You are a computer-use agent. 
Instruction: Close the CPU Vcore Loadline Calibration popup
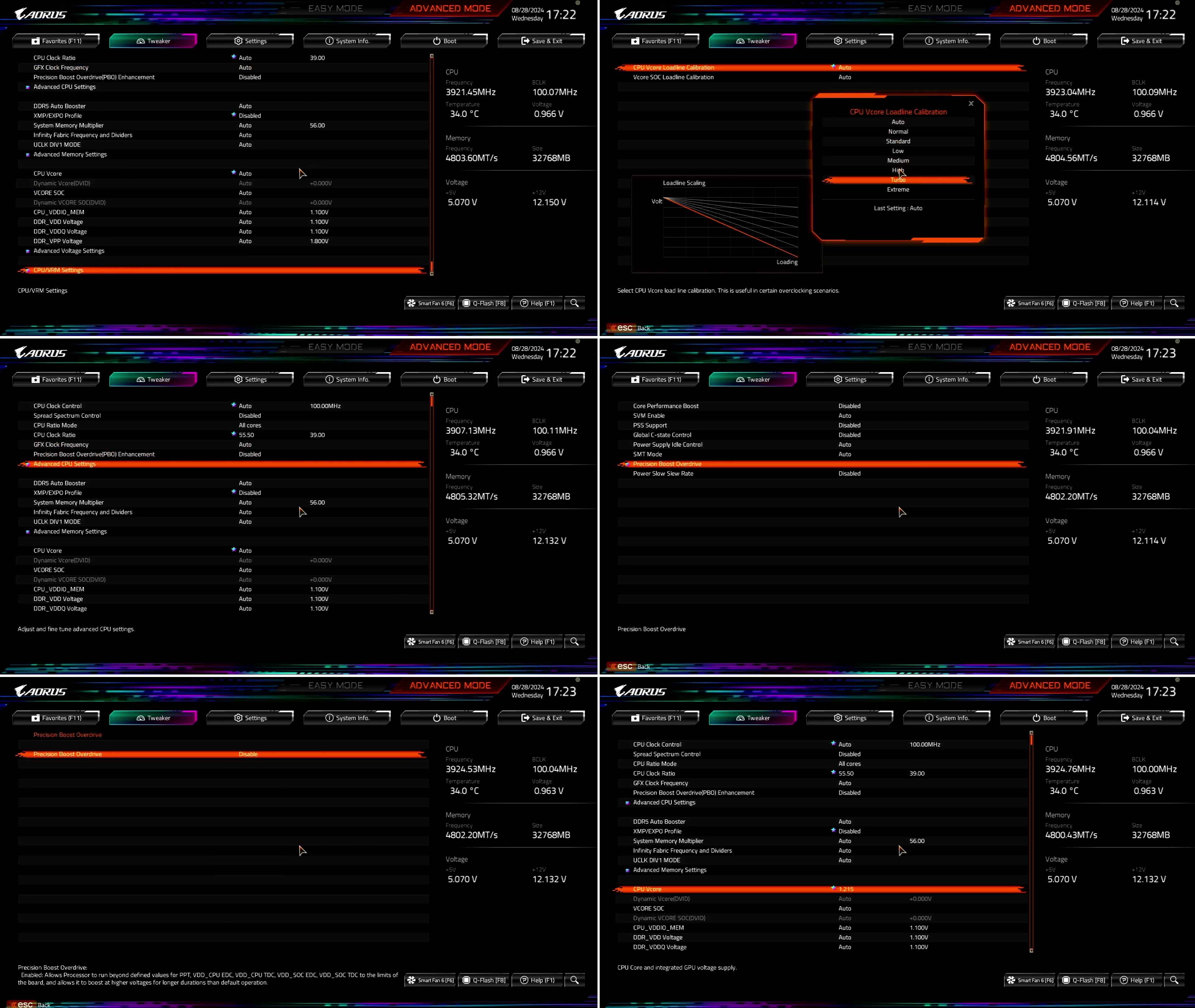pos(970,103)
